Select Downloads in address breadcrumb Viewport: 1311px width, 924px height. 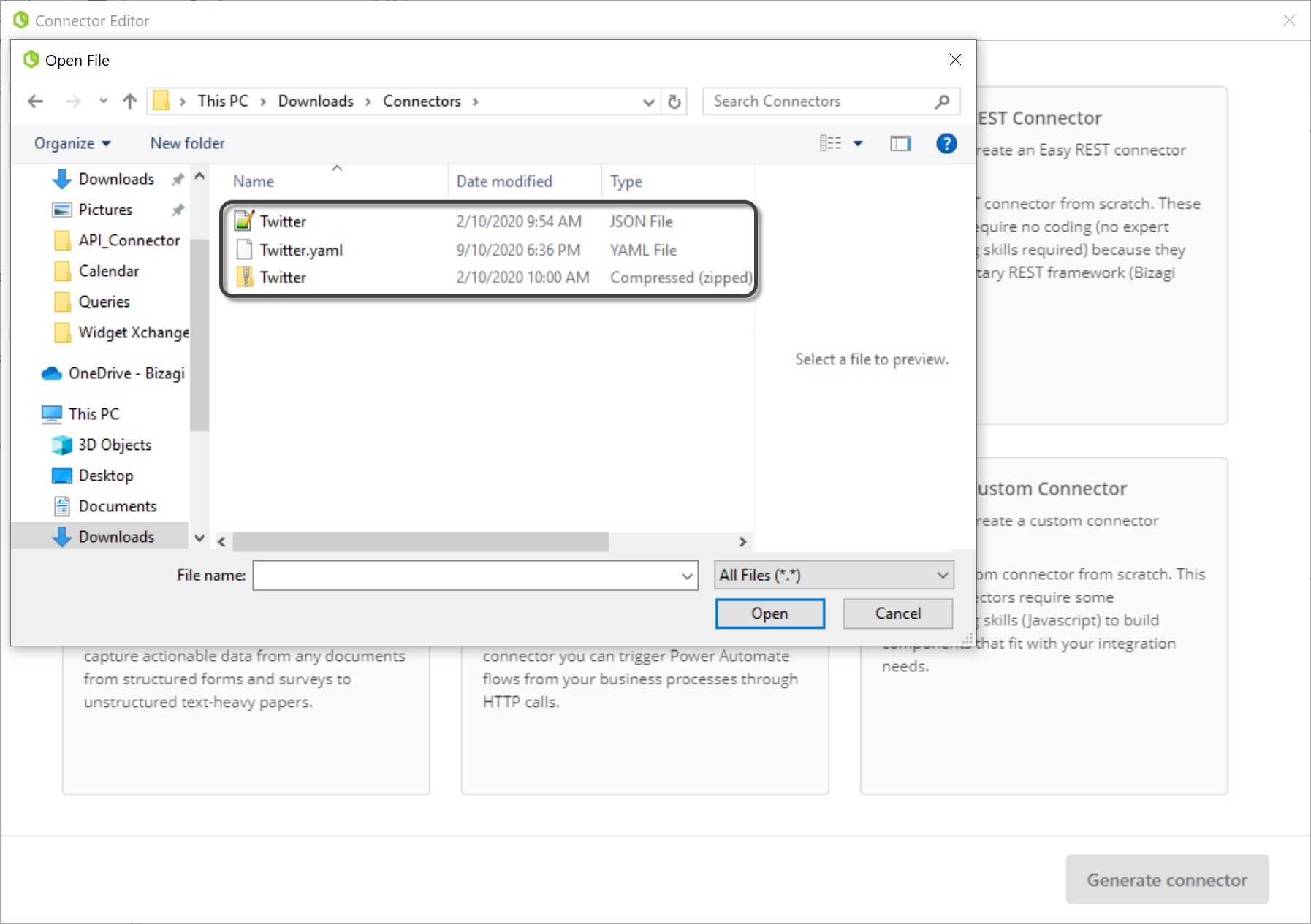[316, 102]
